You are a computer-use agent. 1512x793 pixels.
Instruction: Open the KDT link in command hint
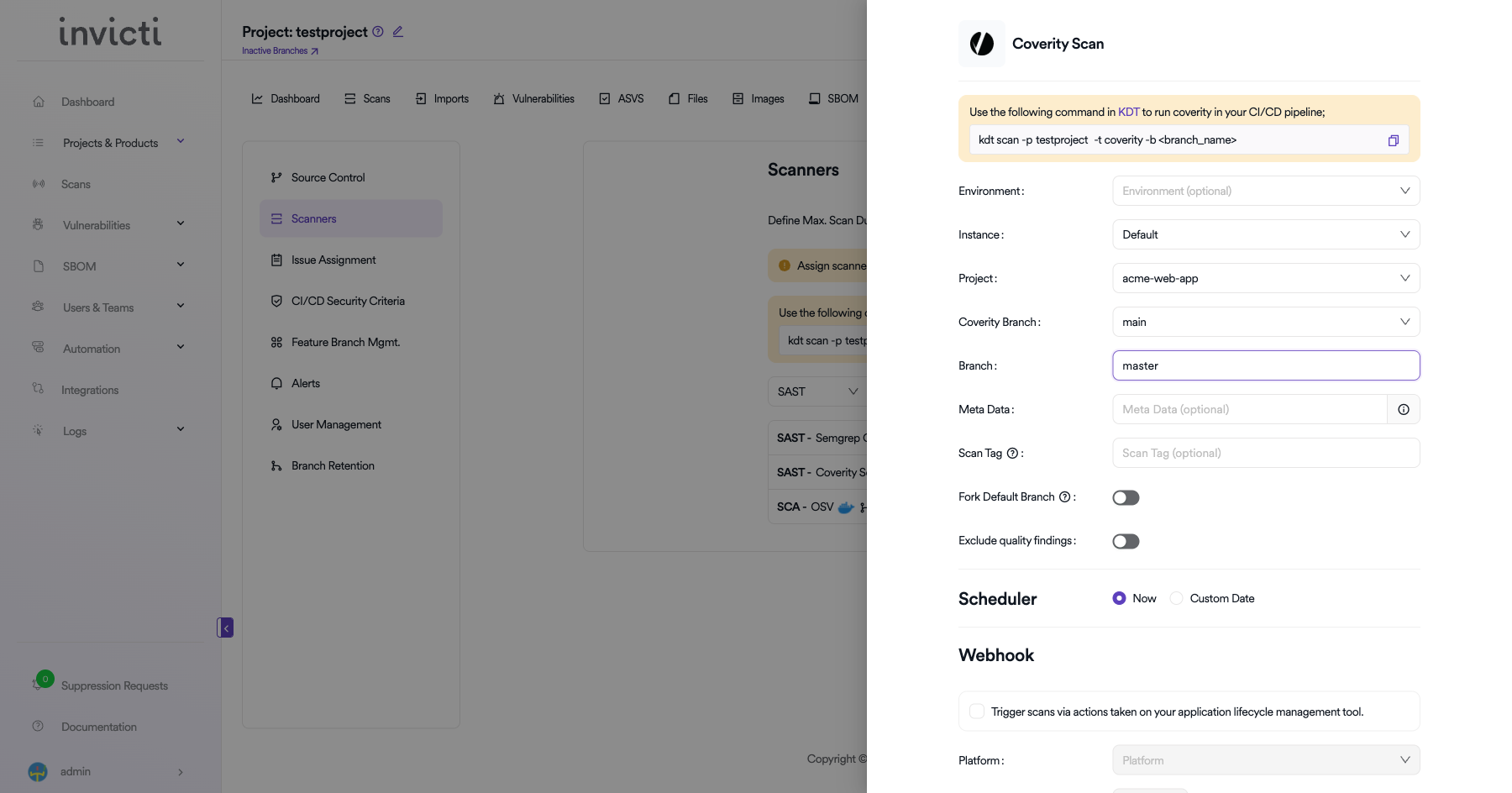point(1128,112)
